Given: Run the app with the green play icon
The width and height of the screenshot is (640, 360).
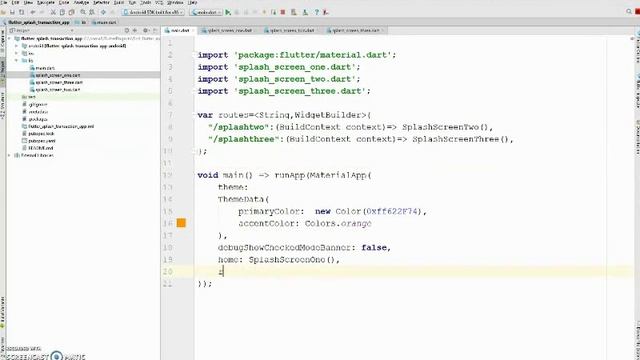Looking at the screenshot, I should click(x=228, y=12).
